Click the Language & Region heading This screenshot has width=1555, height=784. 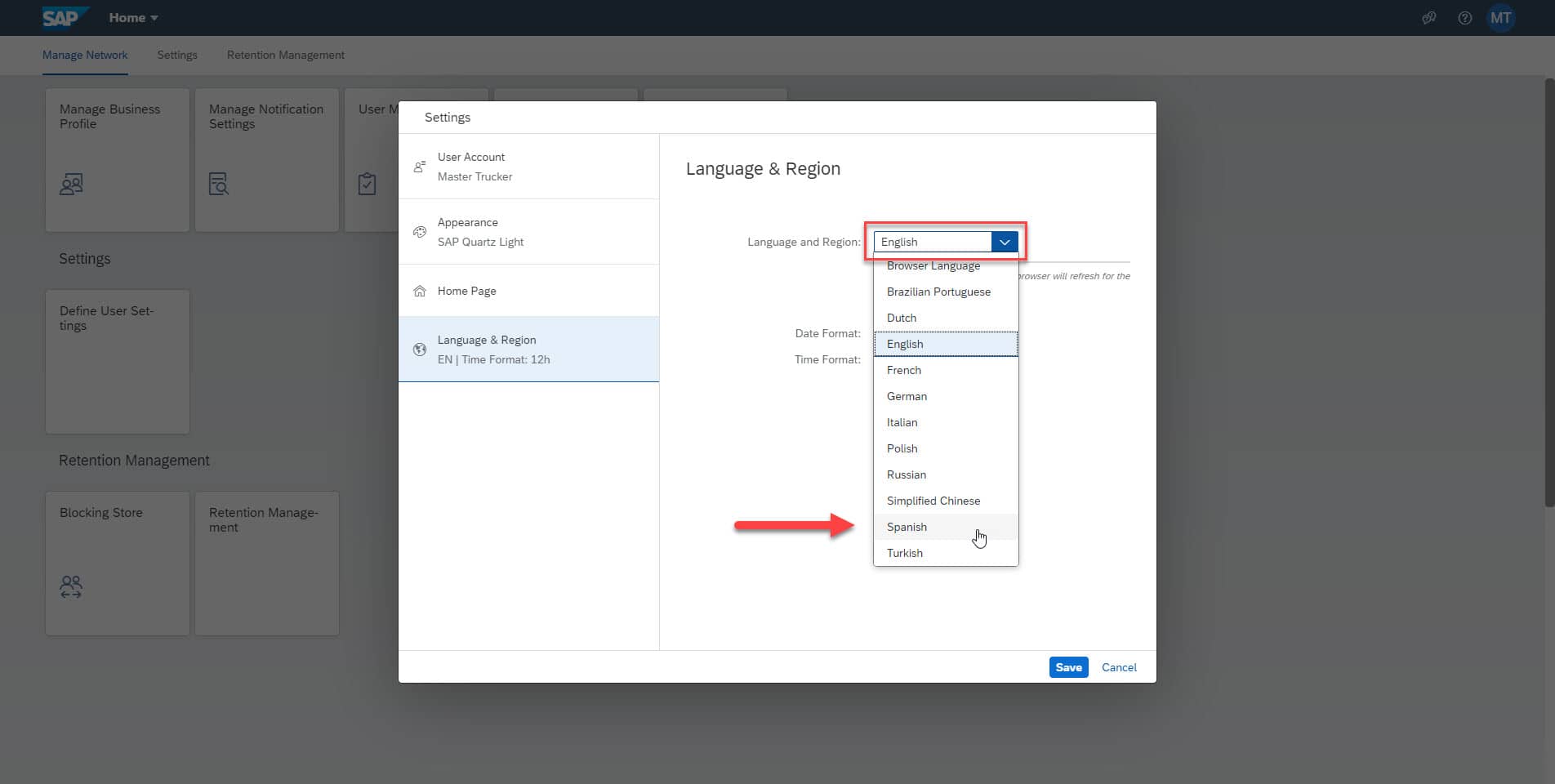point(763,168)
